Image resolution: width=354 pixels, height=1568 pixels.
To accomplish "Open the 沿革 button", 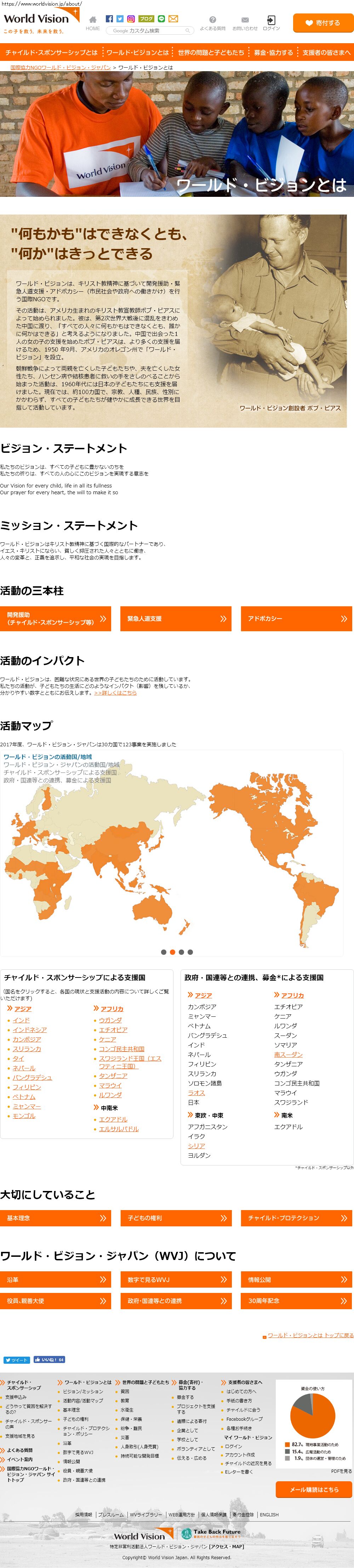I will (x=55, y=1279).
